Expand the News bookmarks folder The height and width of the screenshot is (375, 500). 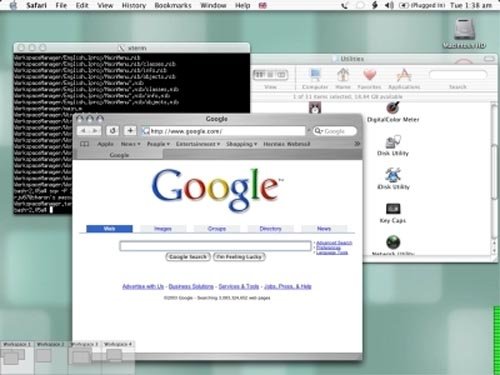[130, 144]
